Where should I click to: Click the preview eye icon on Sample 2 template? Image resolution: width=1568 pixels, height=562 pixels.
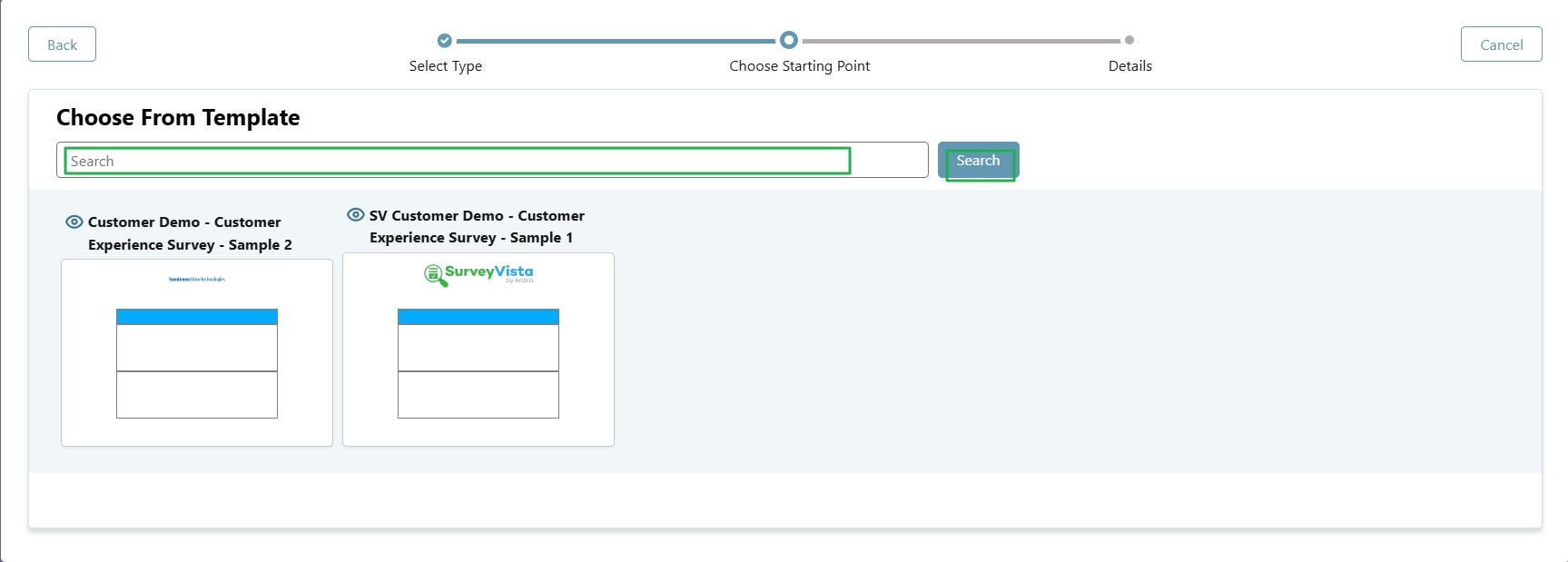(x=74, y=221)
